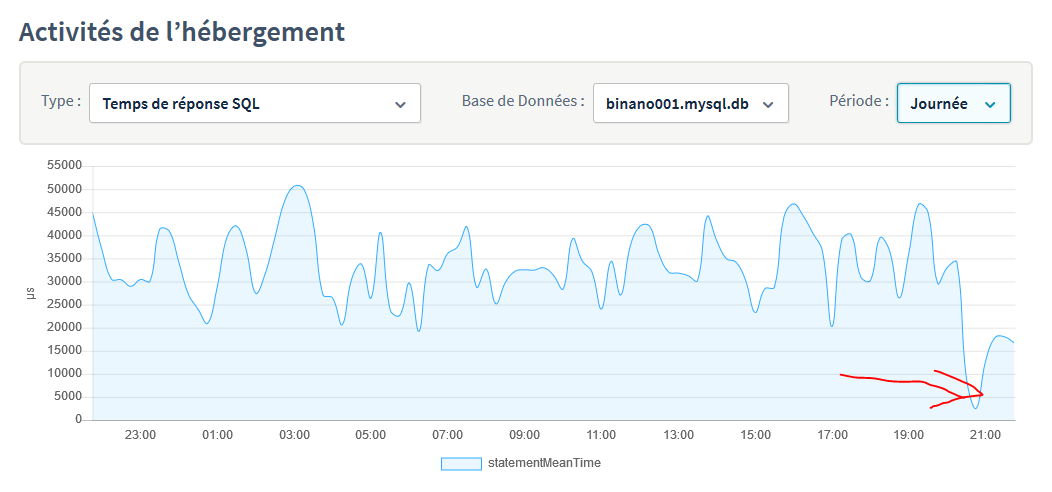
Task: Click the 'Base de Données :' field label
Action: pos(522,101)
